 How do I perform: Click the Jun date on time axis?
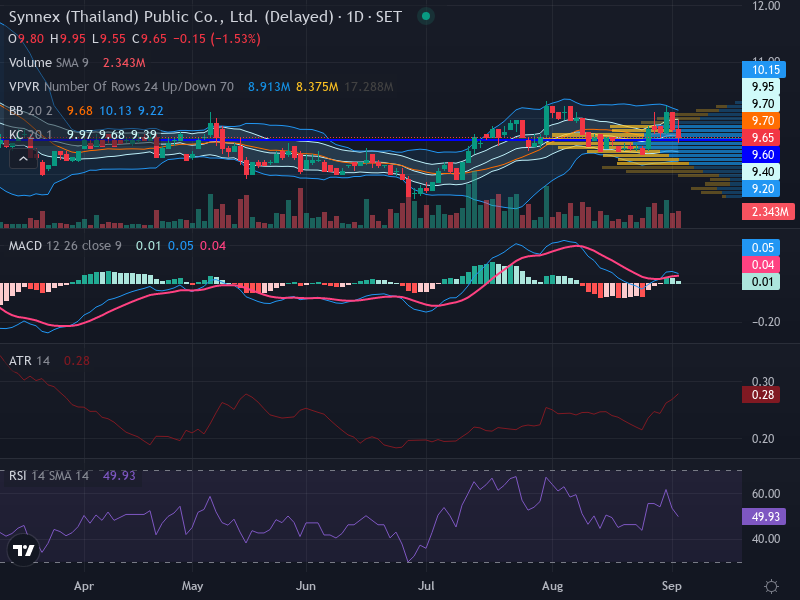[306, 586]
